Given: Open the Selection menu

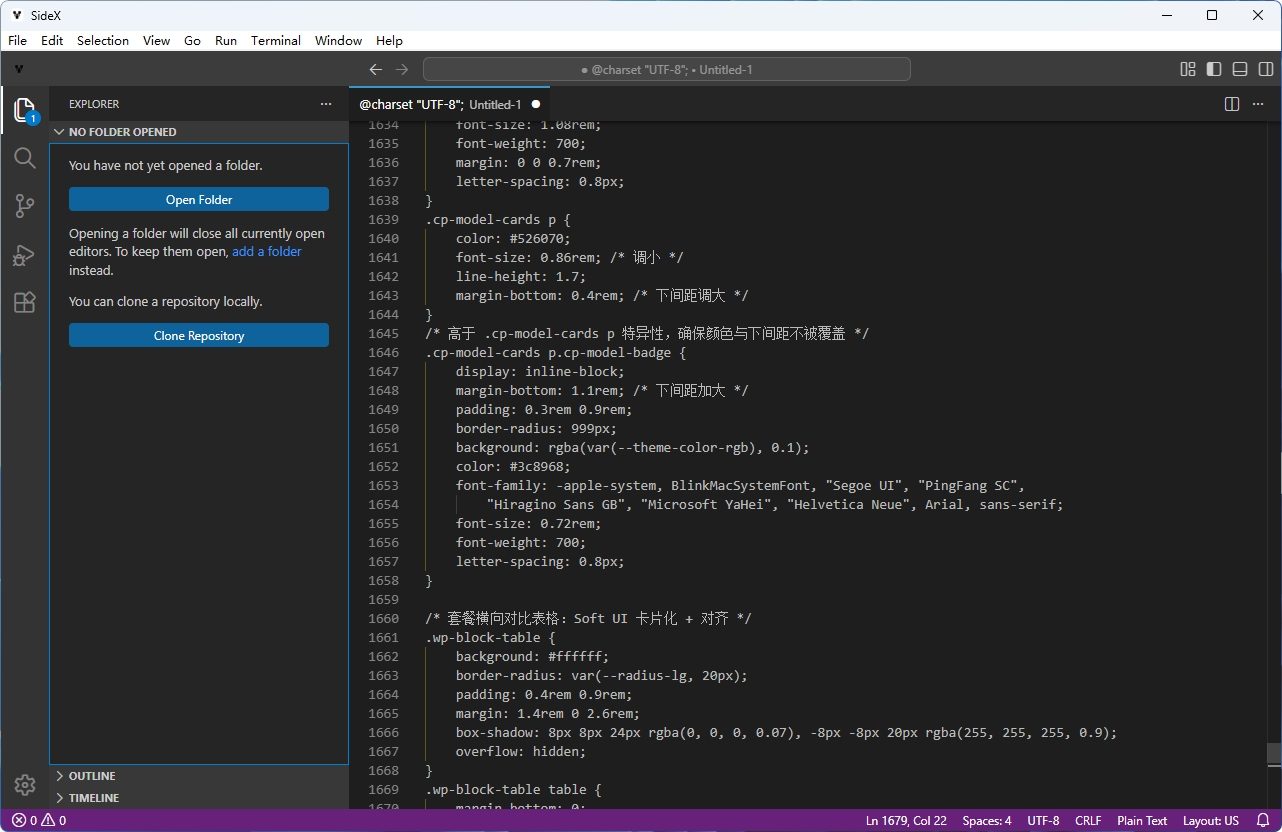Looking at the screenshot, I should pyautogui.click(x=103, y=41).
